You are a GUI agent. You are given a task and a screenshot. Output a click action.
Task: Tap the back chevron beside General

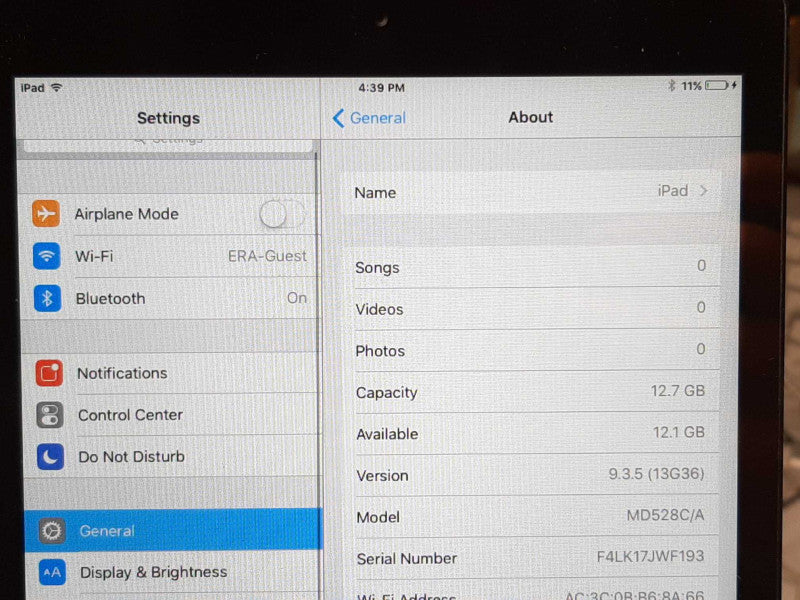click(338, 118)
